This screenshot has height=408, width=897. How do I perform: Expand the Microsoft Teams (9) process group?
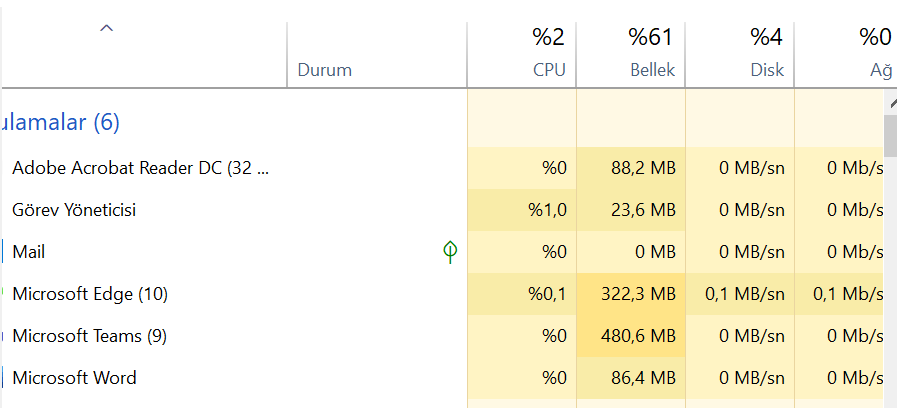3,336
